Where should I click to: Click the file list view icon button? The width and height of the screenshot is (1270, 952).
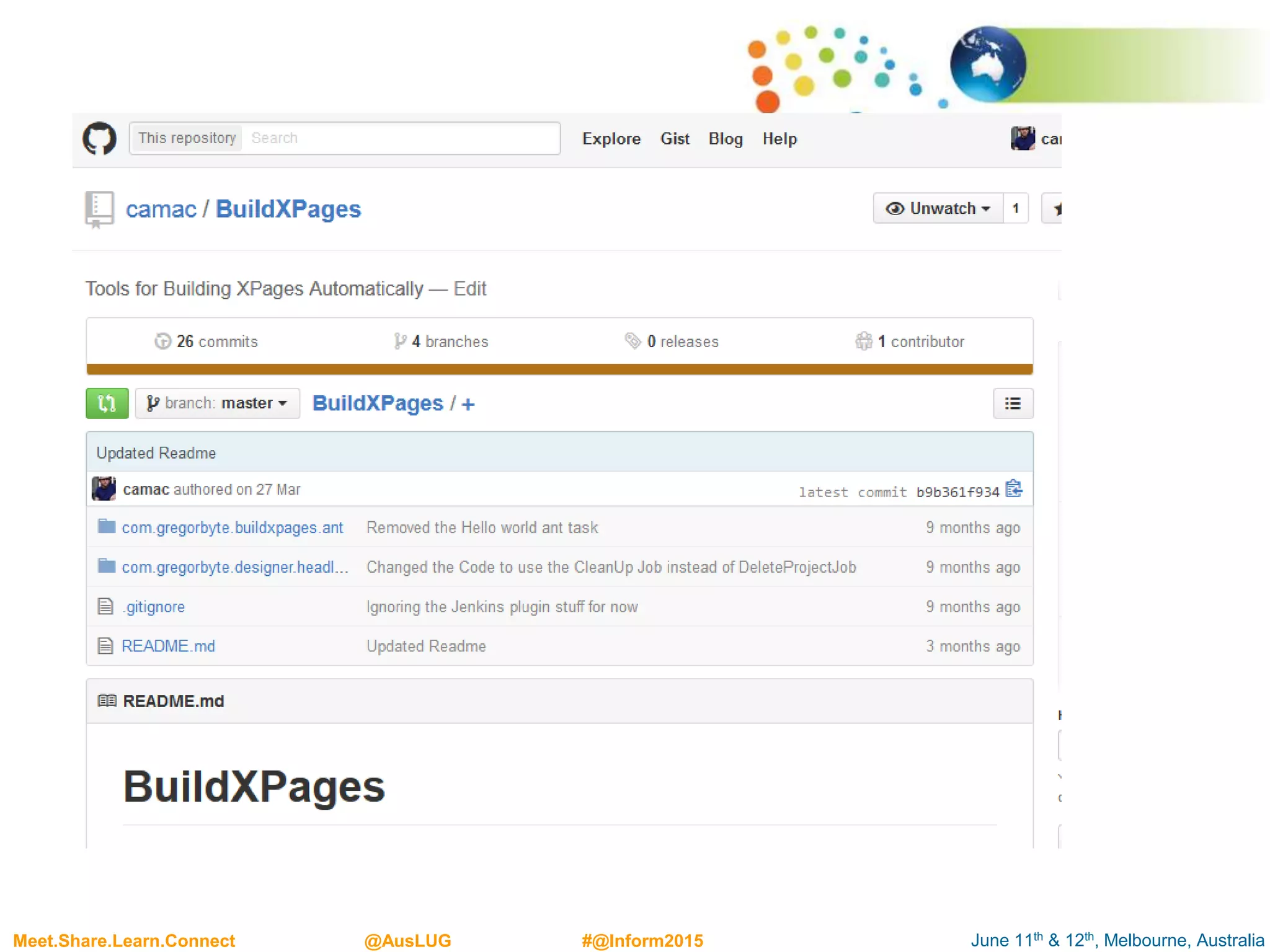(1012, 403)
